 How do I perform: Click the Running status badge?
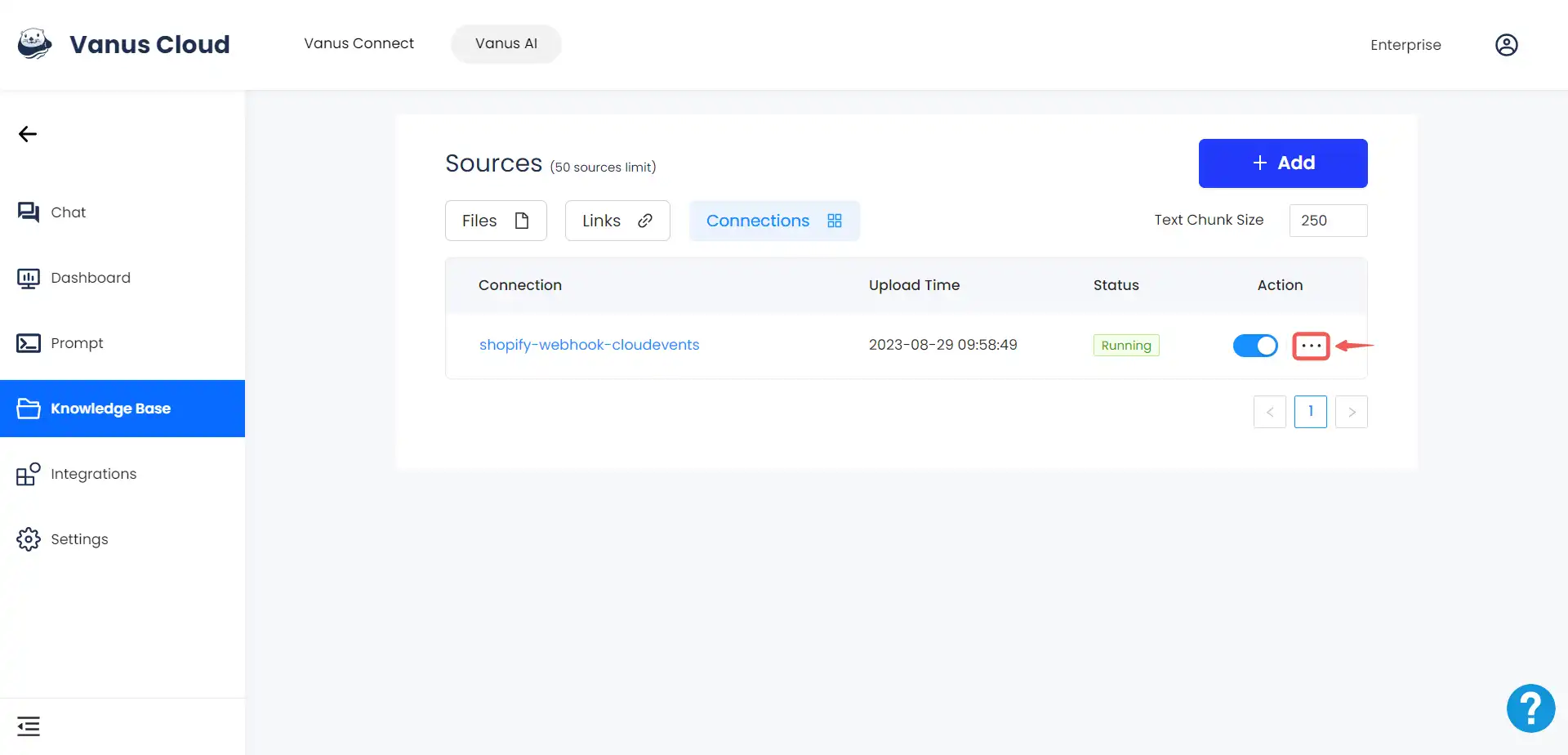(1126, 346)
